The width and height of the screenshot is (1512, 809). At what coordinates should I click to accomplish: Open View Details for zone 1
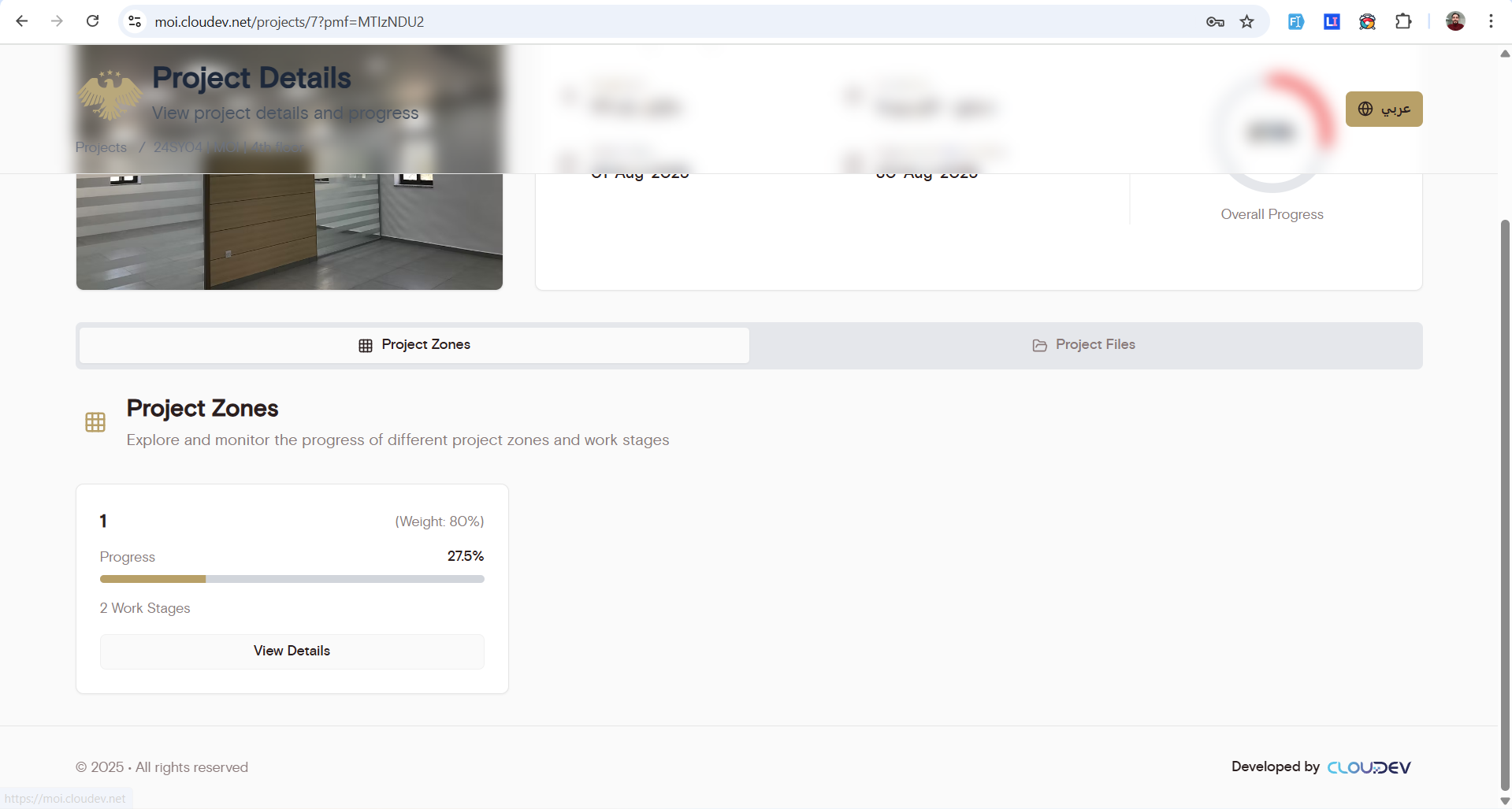tap(292, 651)
